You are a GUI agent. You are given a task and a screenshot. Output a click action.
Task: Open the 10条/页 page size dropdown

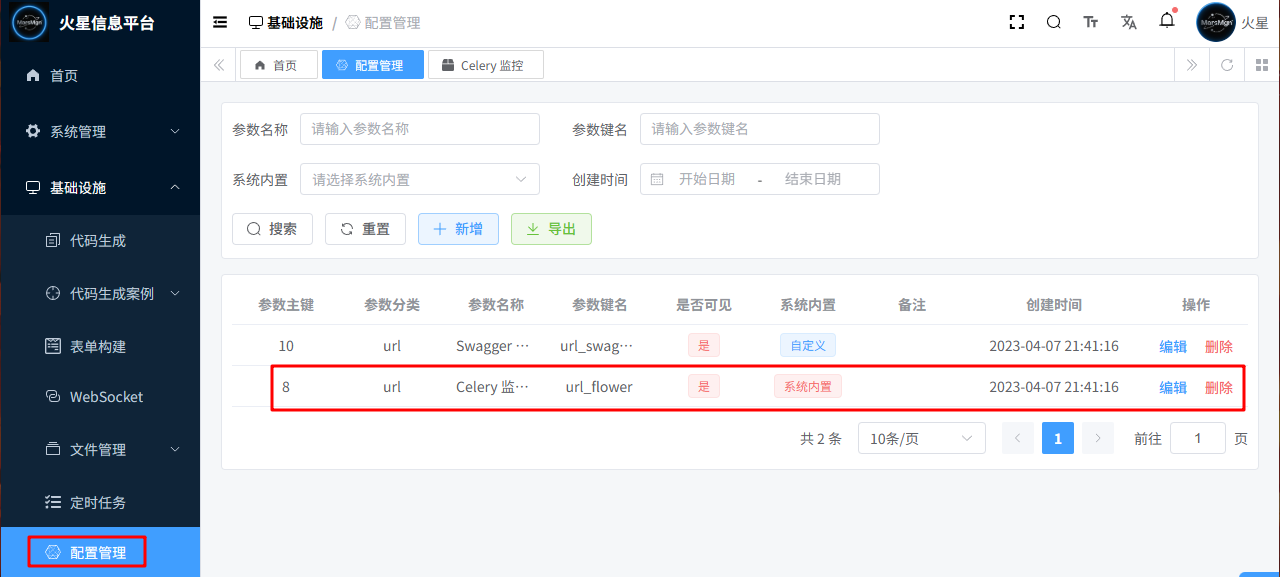pyautogui.click(x=921, y=438)
